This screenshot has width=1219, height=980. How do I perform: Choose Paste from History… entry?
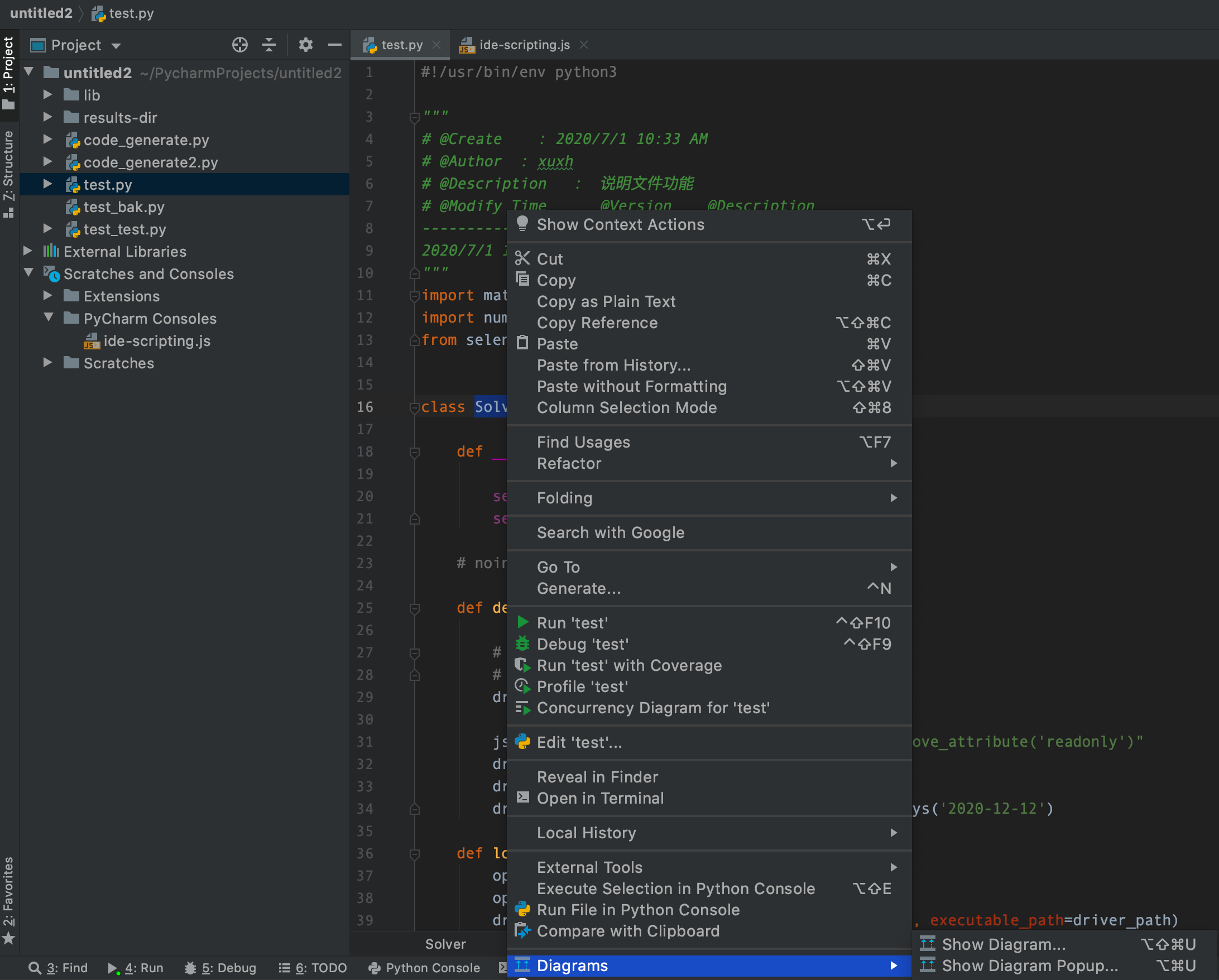tap(709, 366)
